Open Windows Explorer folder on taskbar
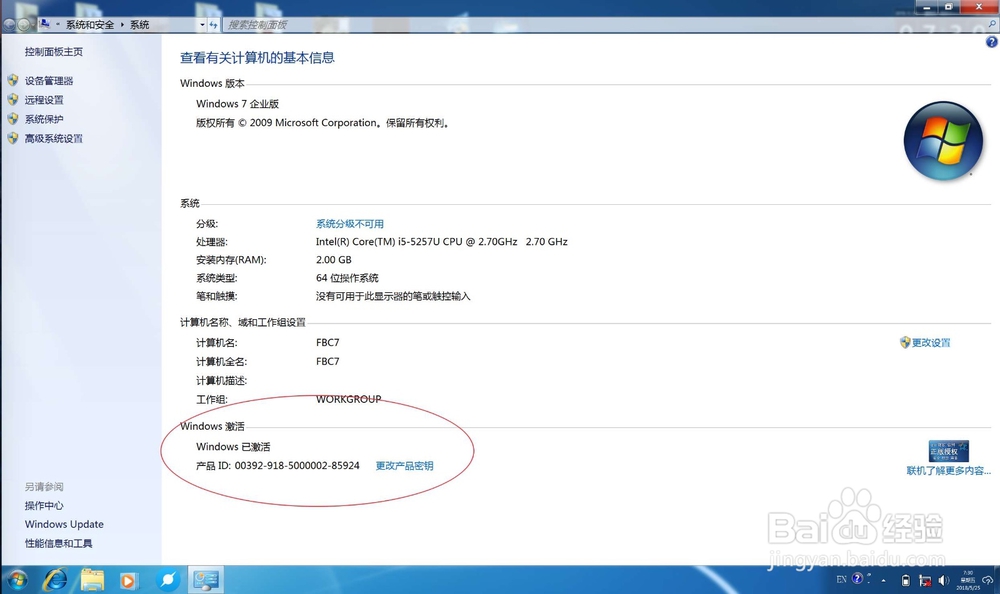 [x=92, y=579]
